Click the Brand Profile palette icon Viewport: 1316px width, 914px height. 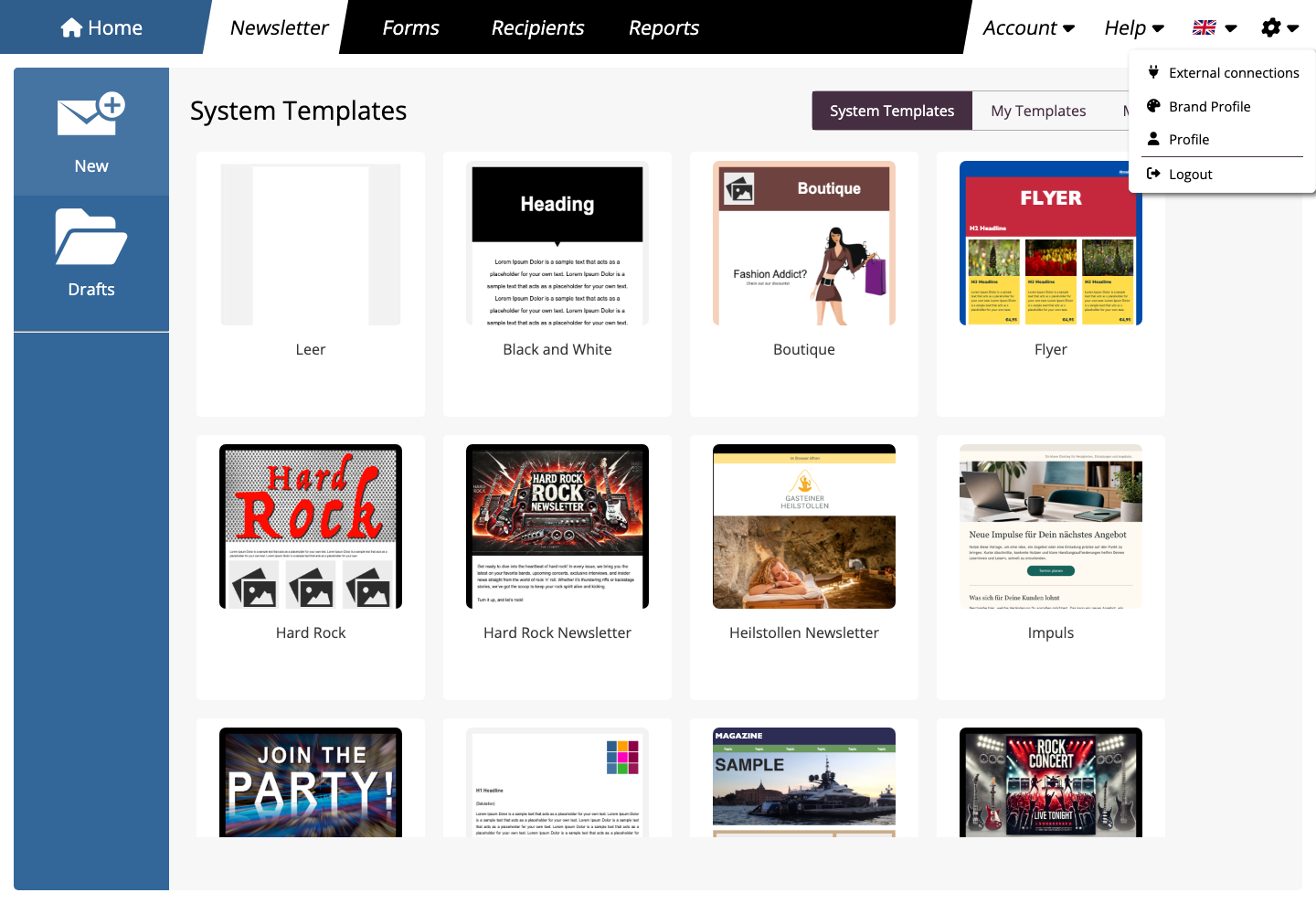(1153, 106)
